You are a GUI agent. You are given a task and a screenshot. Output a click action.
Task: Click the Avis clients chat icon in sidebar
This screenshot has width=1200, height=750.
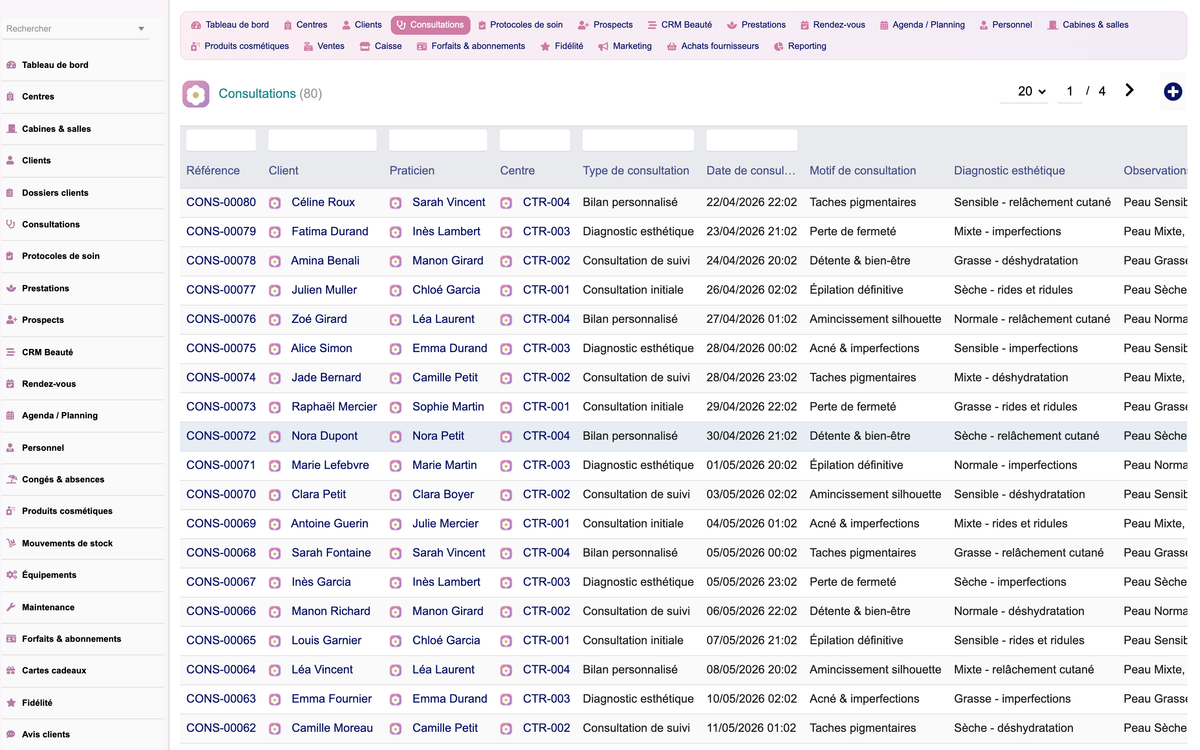[11, 734]
